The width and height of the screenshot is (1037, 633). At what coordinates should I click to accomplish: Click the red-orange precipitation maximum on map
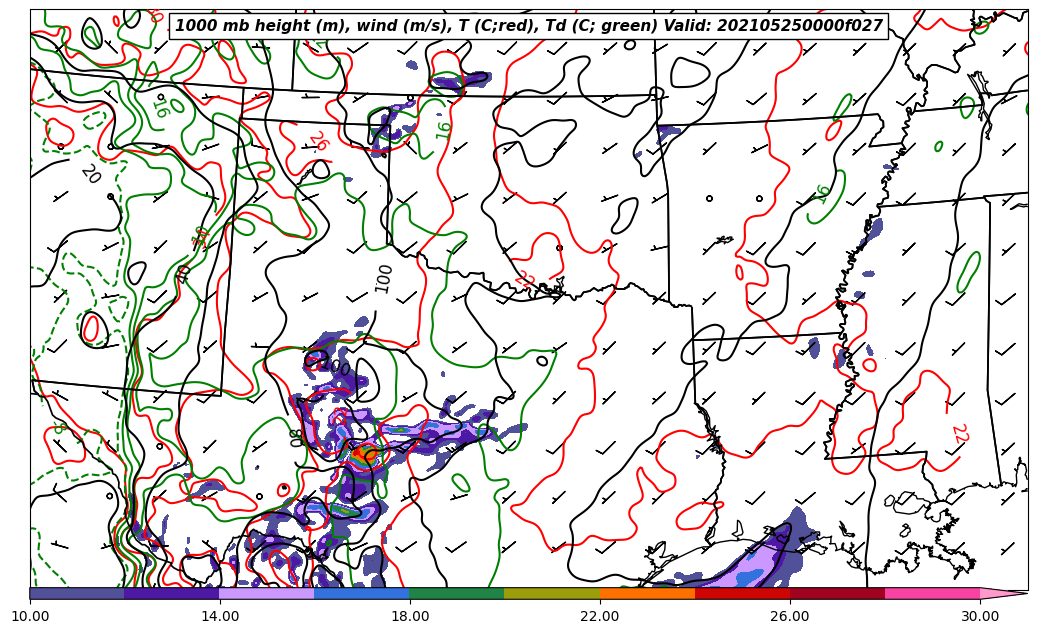point(362,454)
